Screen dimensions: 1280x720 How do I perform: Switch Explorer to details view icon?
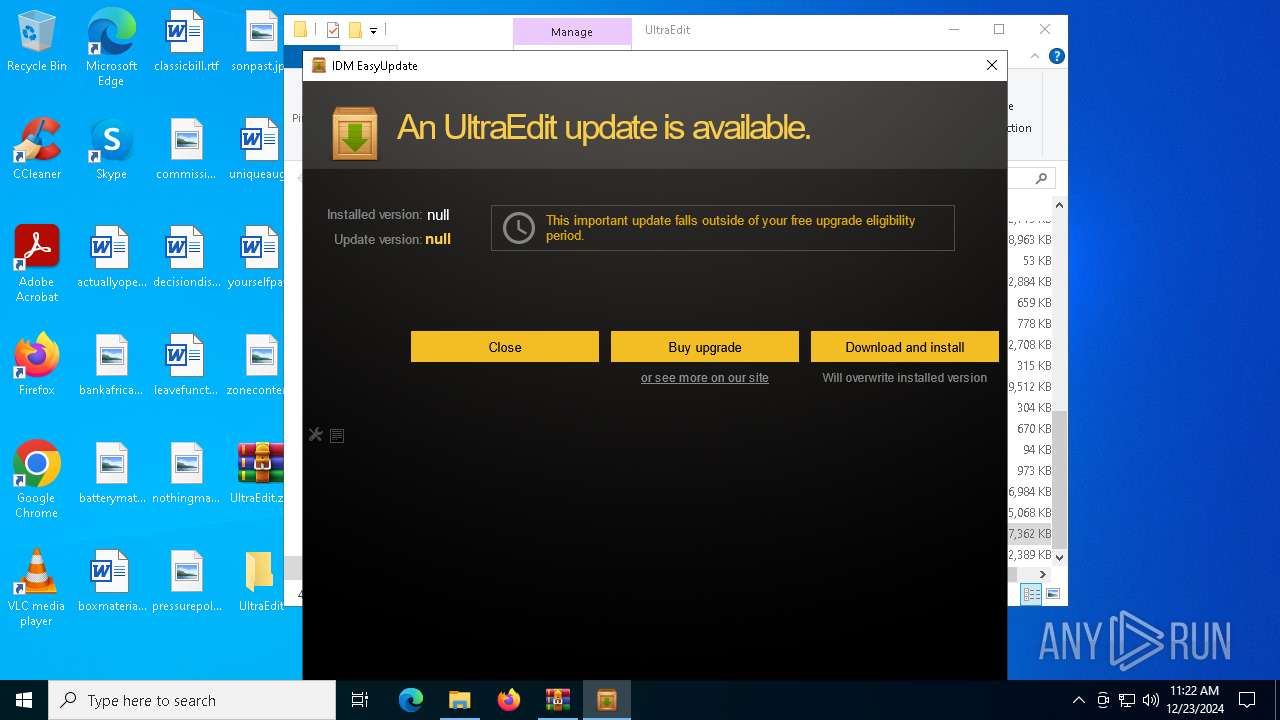[1031, 594]
